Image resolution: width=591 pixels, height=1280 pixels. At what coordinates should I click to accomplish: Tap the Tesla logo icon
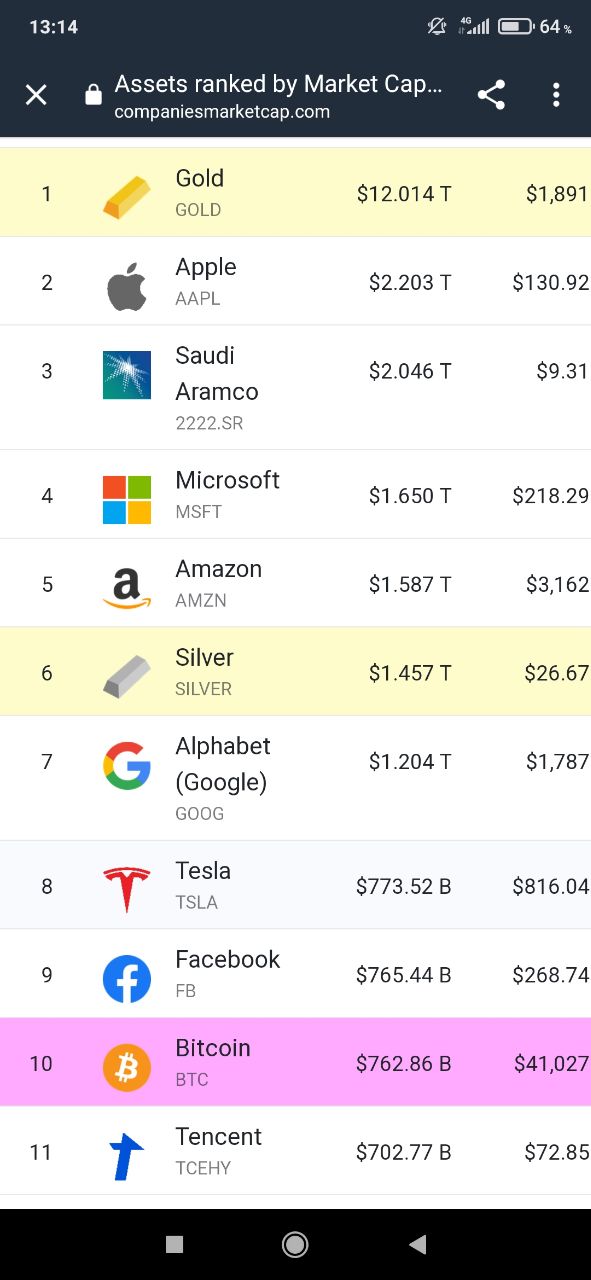tap(127, 890)
